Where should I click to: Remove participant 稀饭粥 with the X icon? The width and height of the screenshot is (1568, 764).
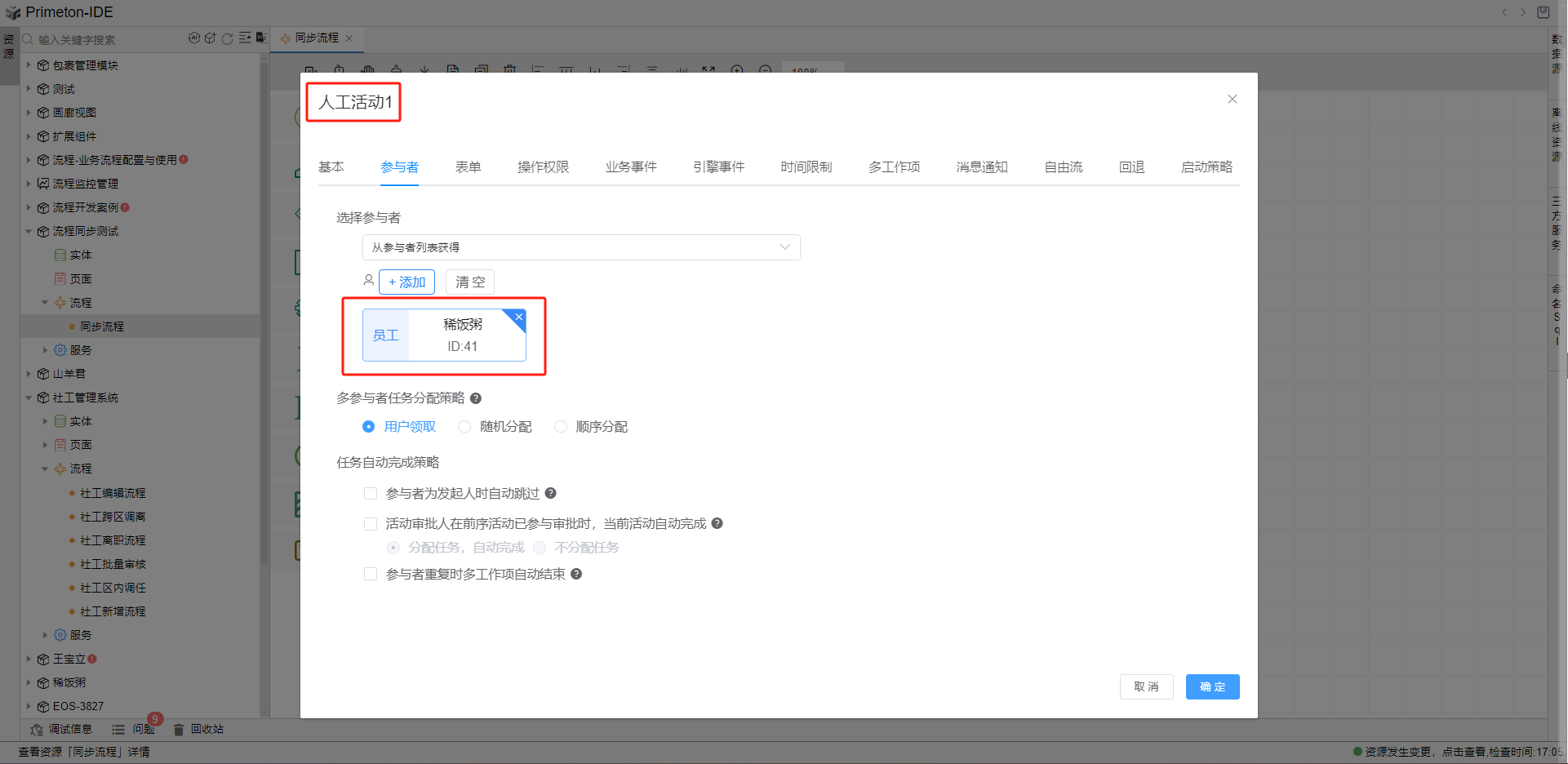click(x=518, y=317)
